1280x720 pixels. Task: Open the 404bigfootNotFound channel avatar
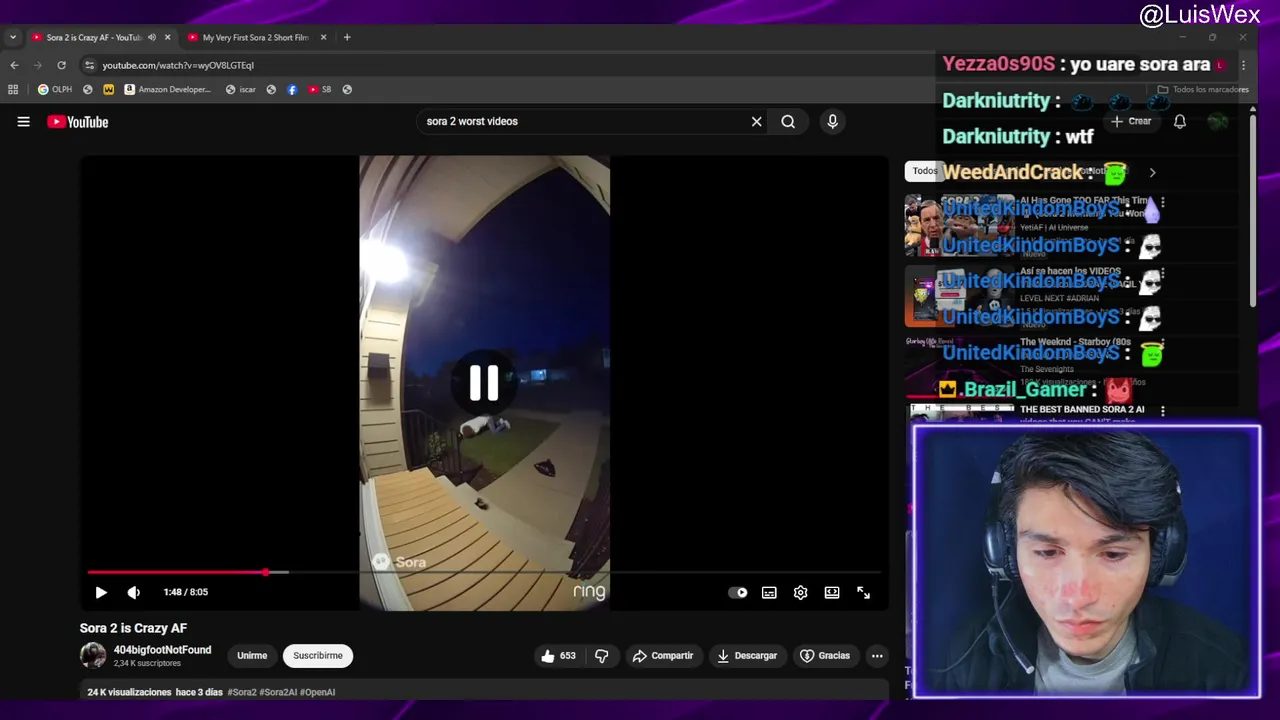pos(93,655)
